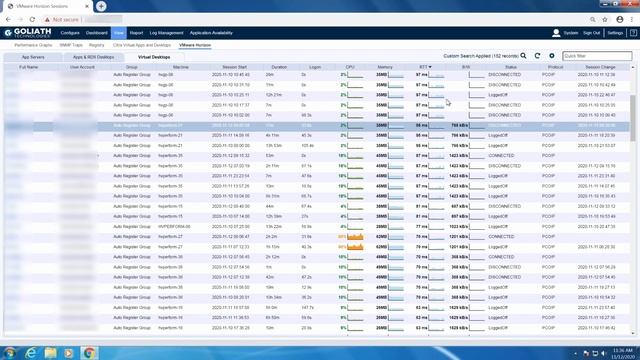
Task: Open the highlighted View menu
Action: click(119, 33)
